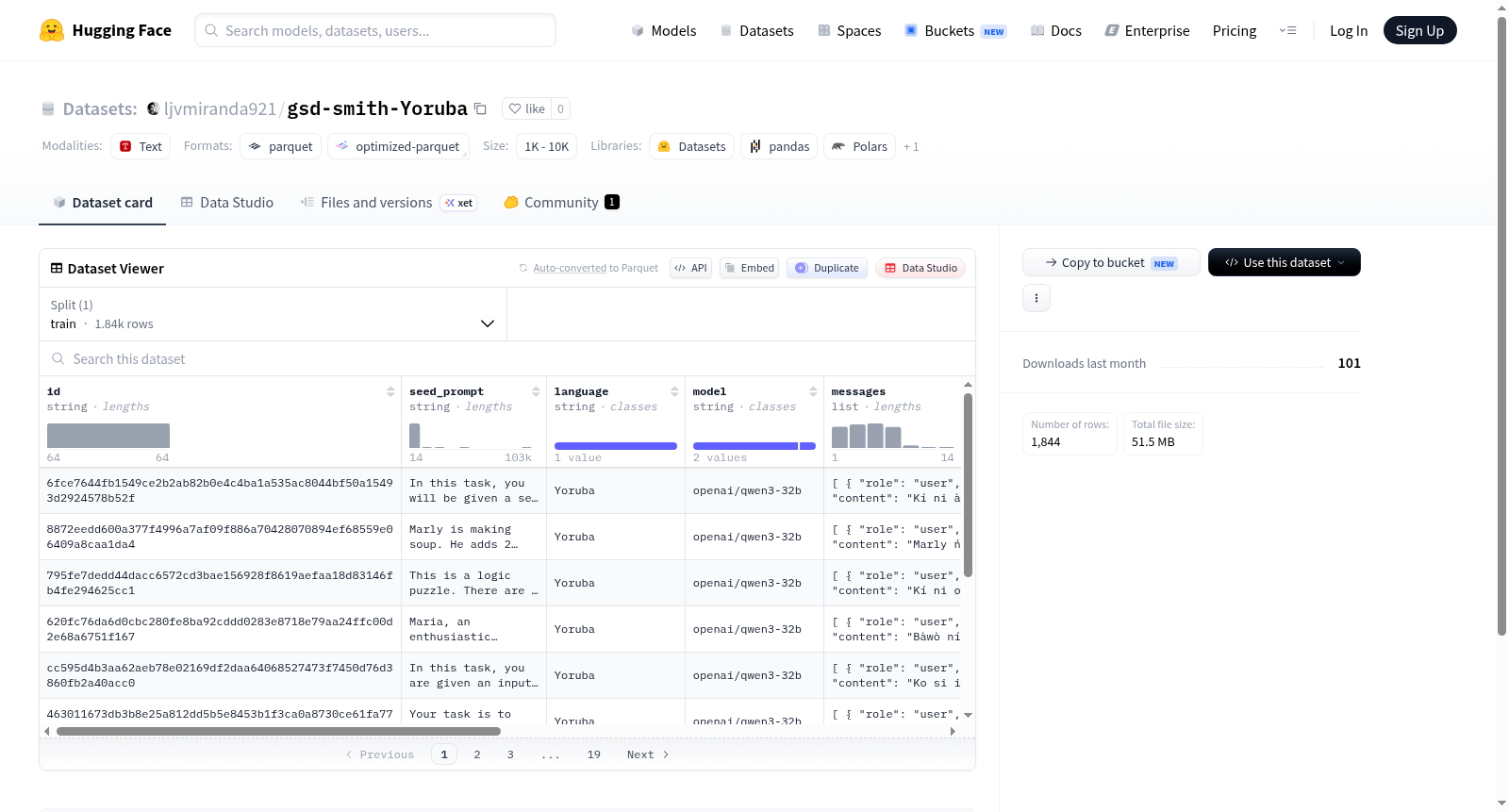Click the id column length histogram bar
Image resolution: width=1509 pixels, height=812 pixels.
pyautogui.click(x=108, y=436)
